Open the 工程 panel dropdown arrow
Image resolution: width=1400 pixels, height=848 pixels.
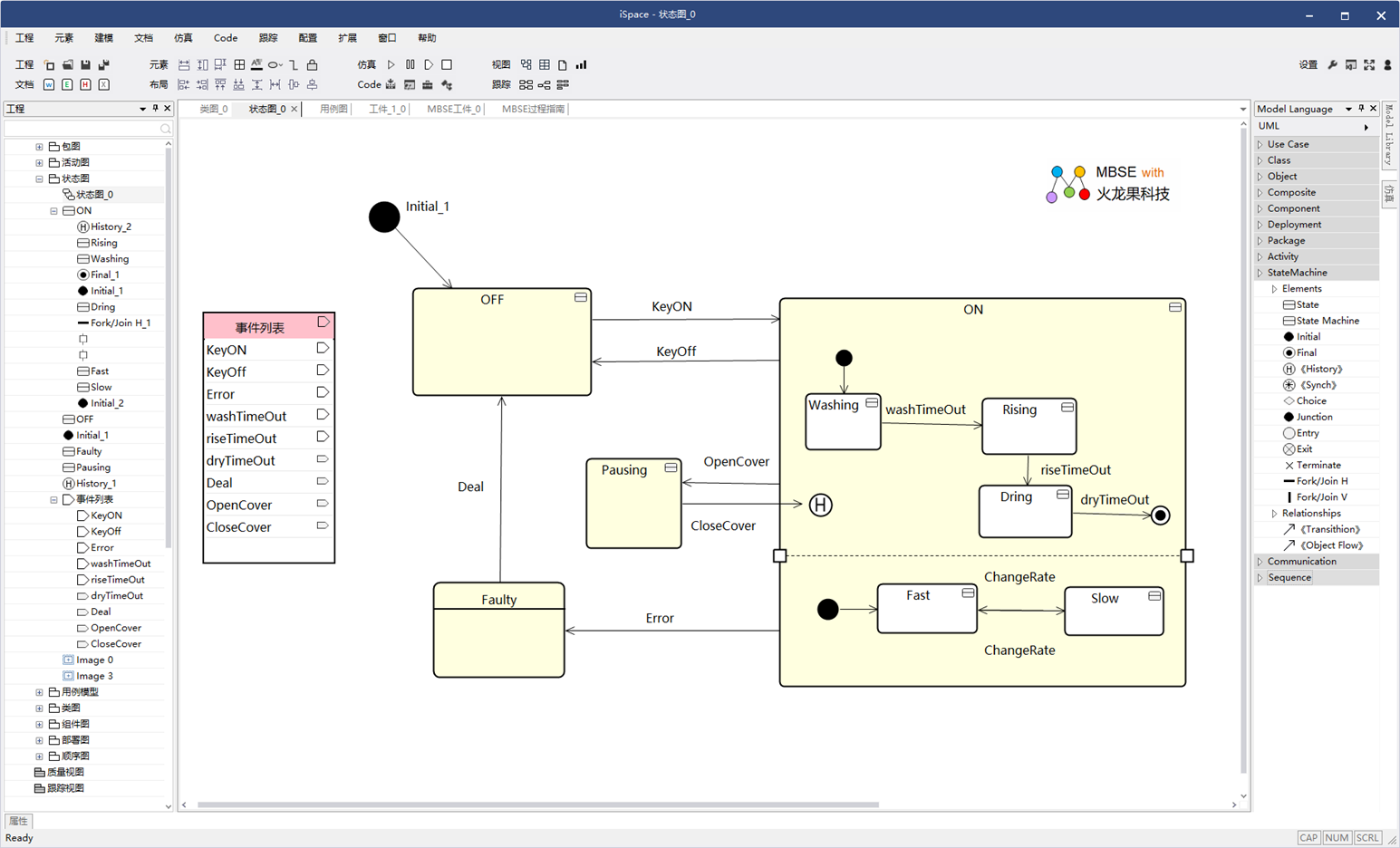click(142, 109)
